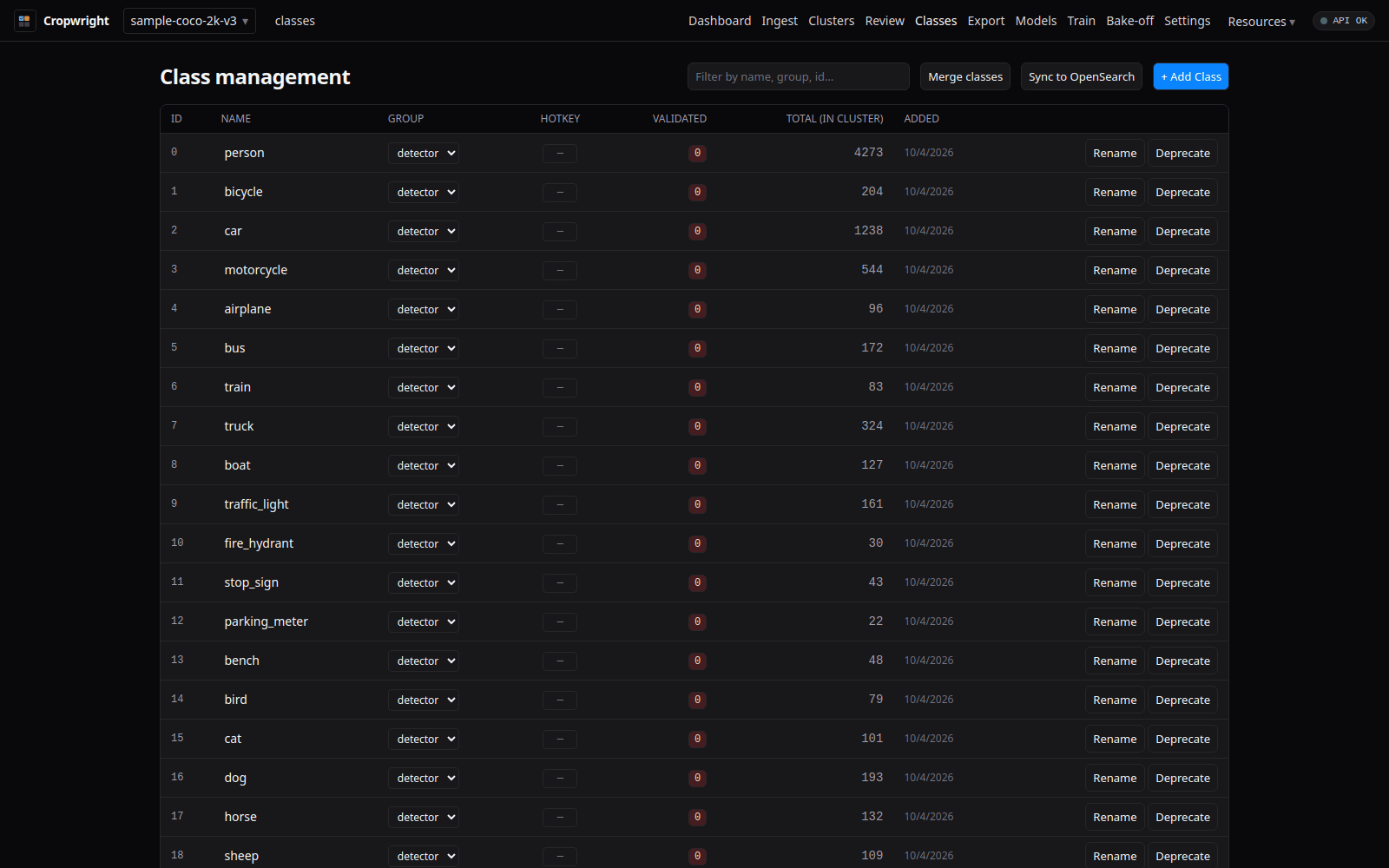Click the validated badge for parking_meter
Screen dimensions: 1389x868
tap(697, 622)
